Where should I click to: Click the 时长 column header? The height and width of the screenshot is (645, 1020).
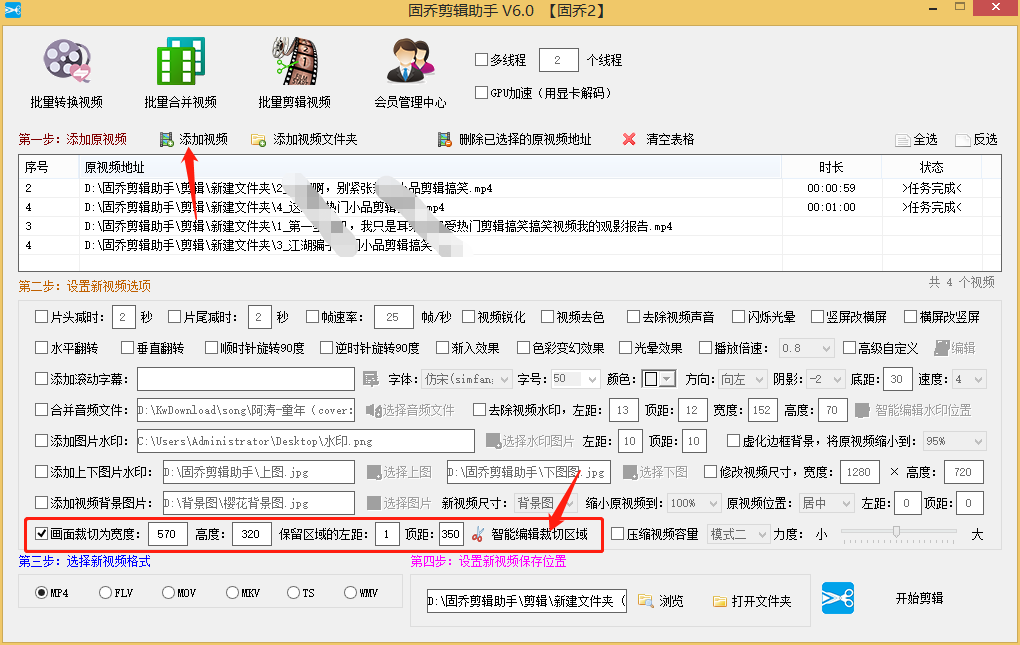[831, 167]
